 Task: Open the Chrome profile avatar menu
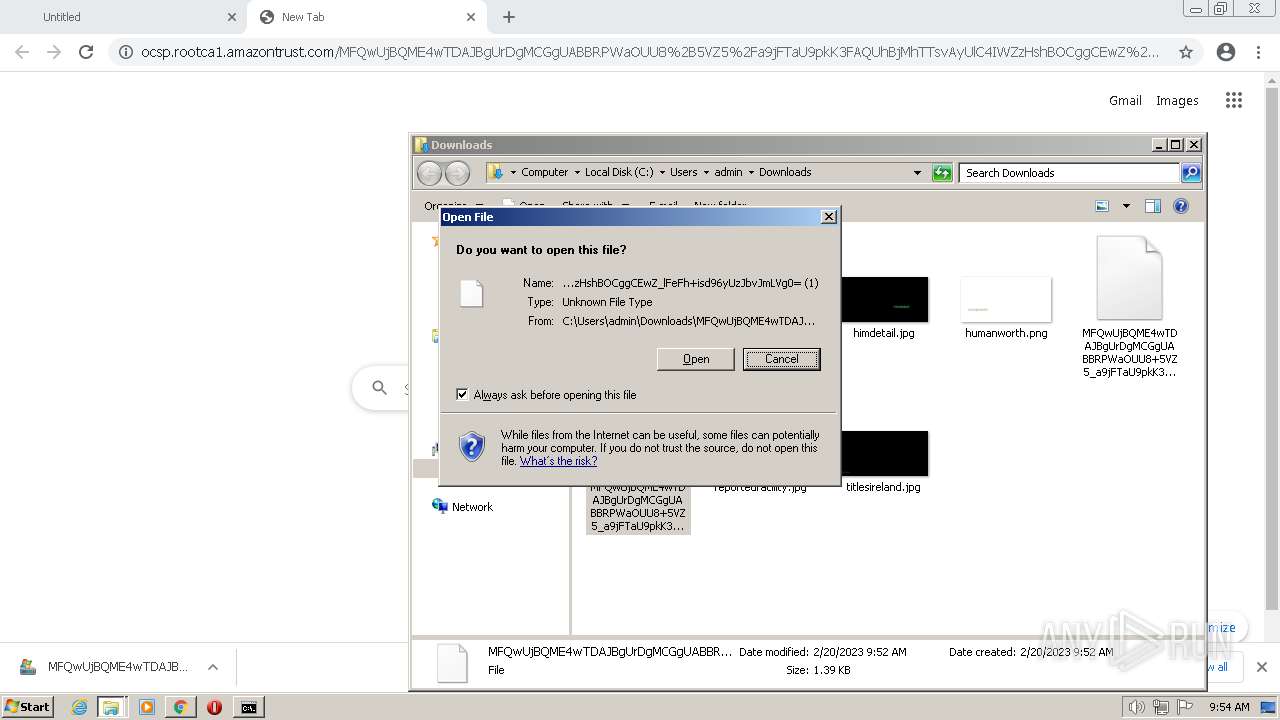click(x=1226, y=52)
